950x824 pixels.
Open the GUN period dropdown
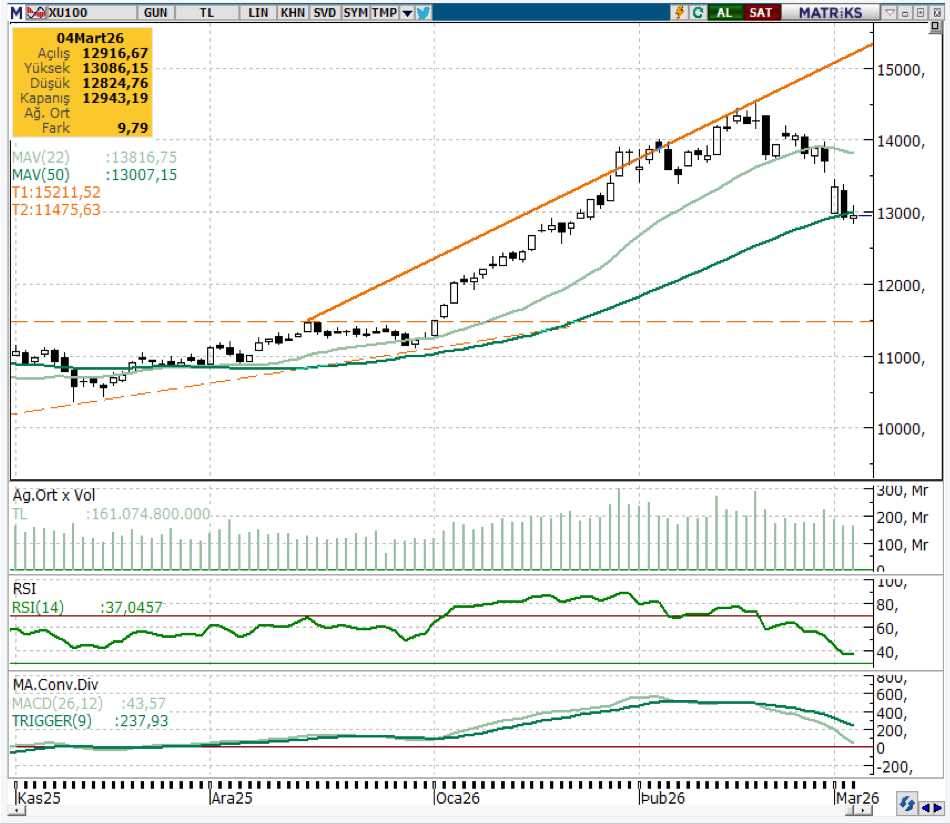pyautogui.click(x=156, y=12)
